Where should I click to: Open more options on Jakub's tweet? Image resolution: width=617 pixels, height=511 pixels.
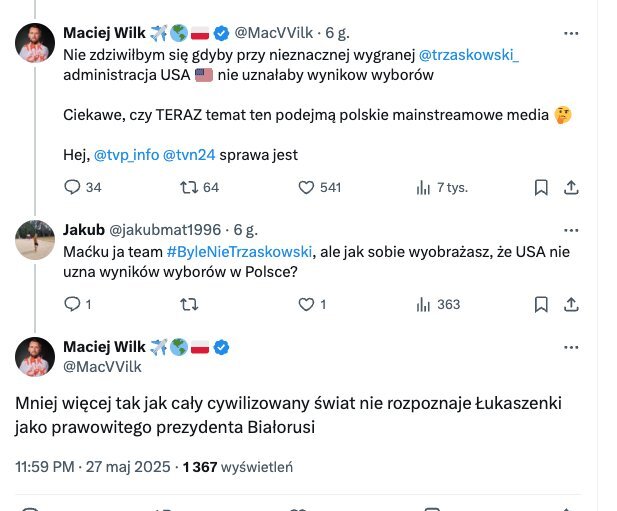click(571, 229)
